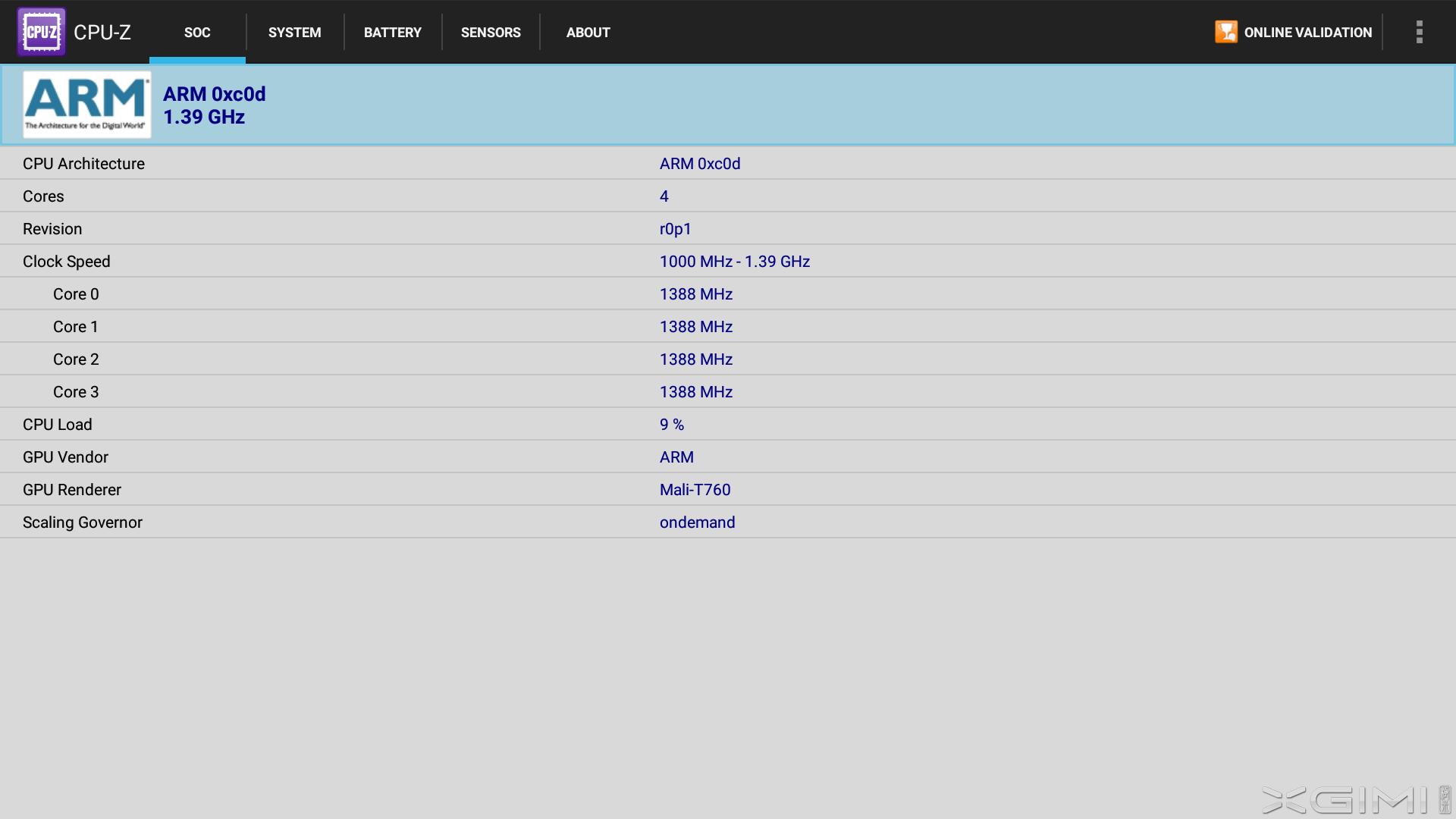Image resolution: width=1456 pixels, height=819 pixels.
Task: Open the three-dot overflow menu
Action: pos(1419,32)
